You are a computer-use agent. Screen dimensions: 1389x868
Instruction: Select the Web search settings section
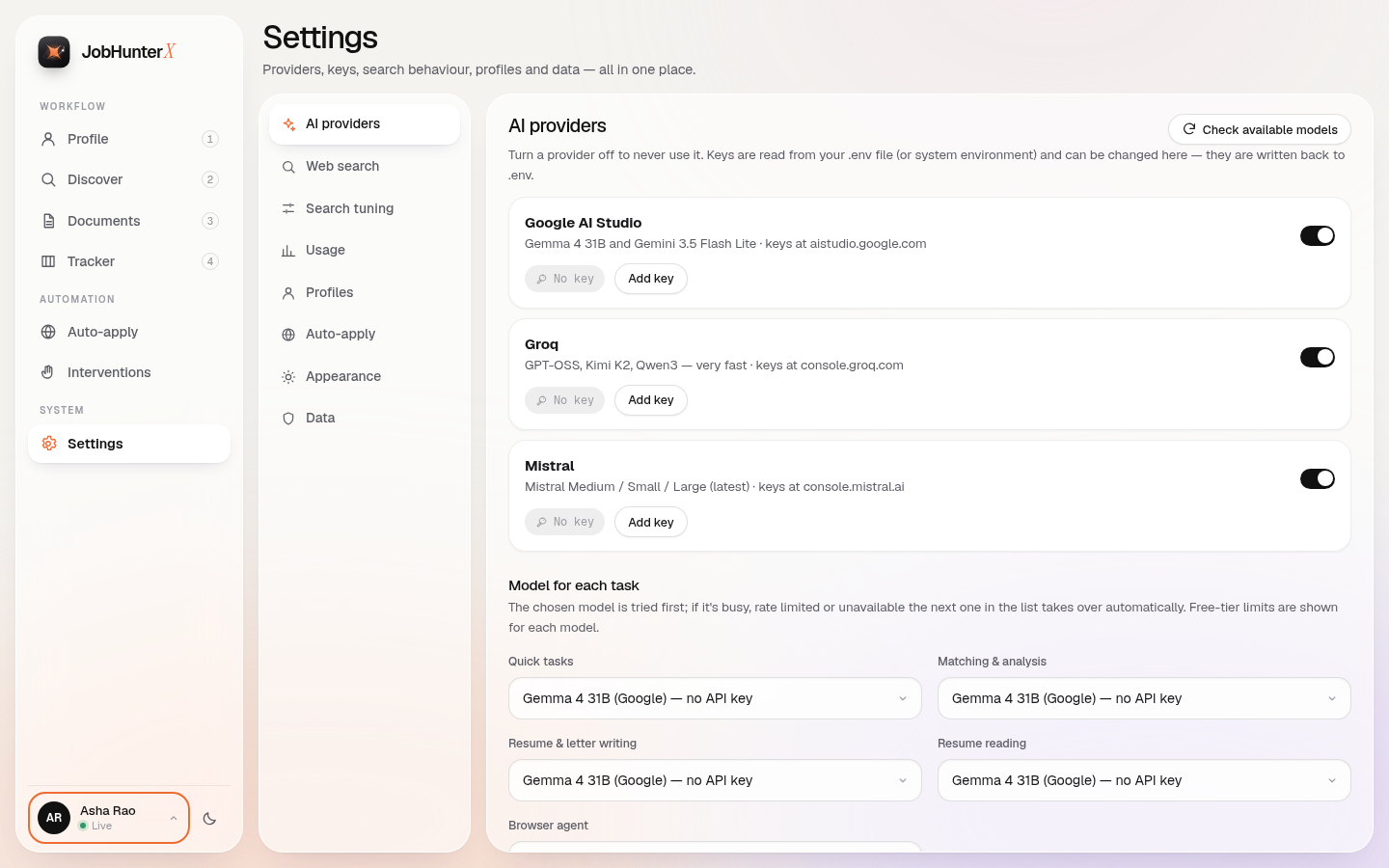[x=365, y=167]
